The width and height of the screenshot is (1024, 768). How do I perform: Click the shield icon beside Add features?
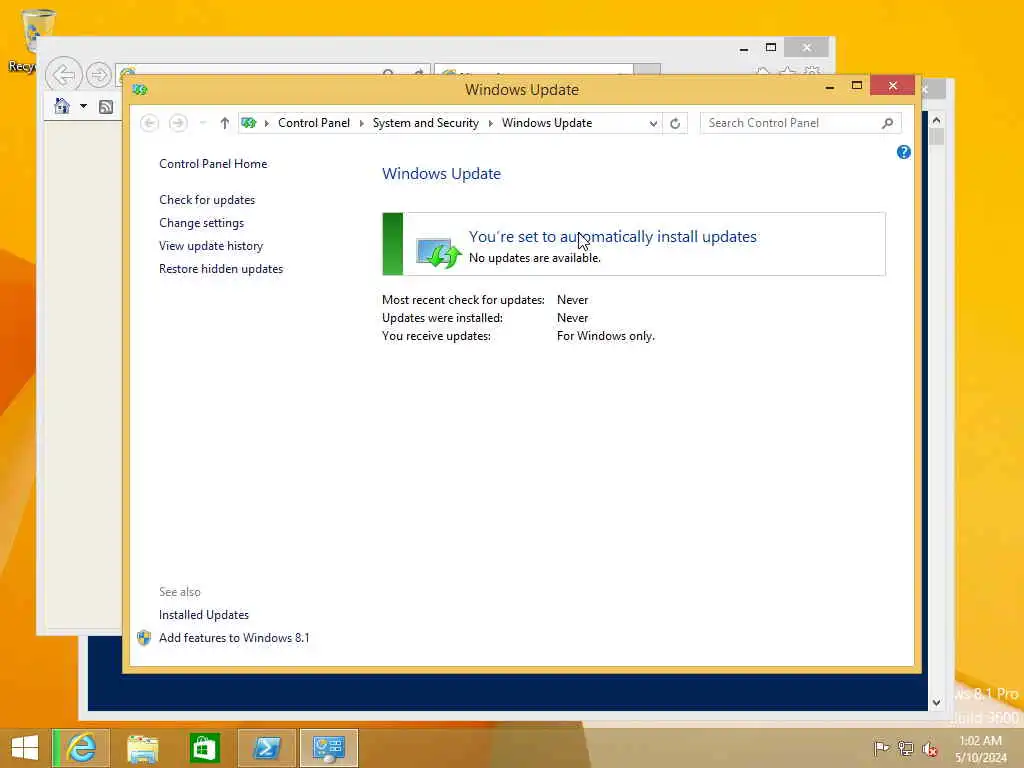point(144,638)
